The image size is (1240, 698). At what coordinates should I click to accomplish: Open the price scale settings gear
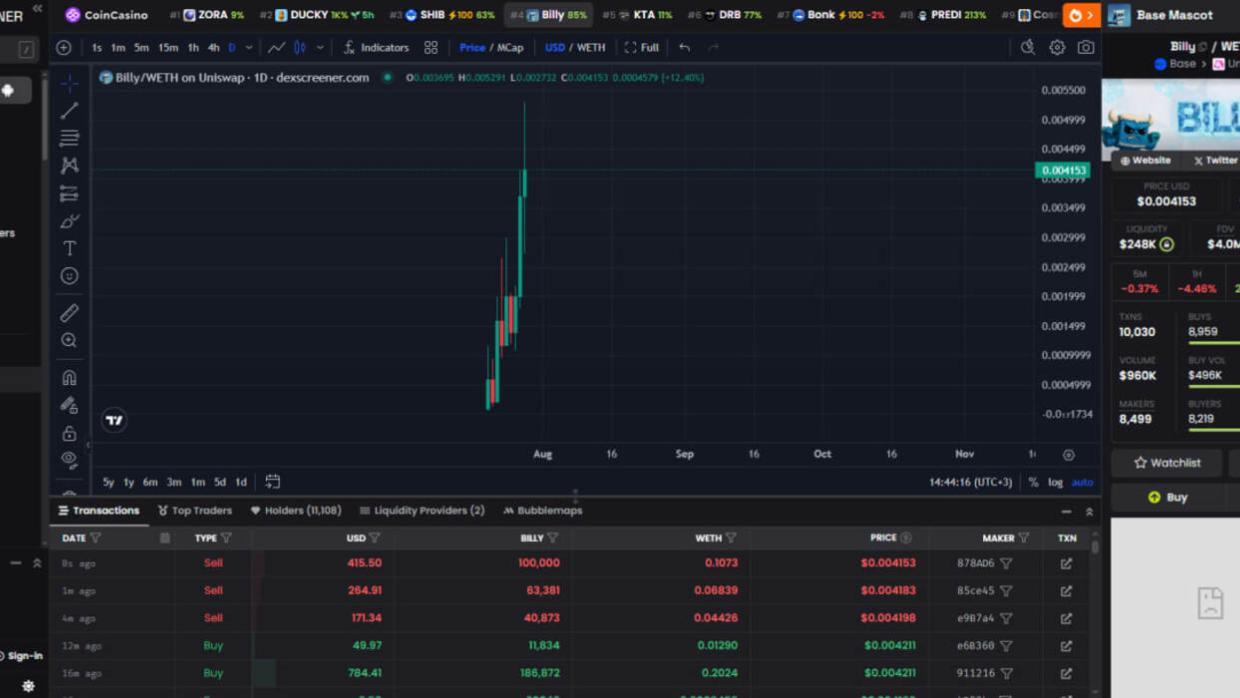[x=1068, y=455]
